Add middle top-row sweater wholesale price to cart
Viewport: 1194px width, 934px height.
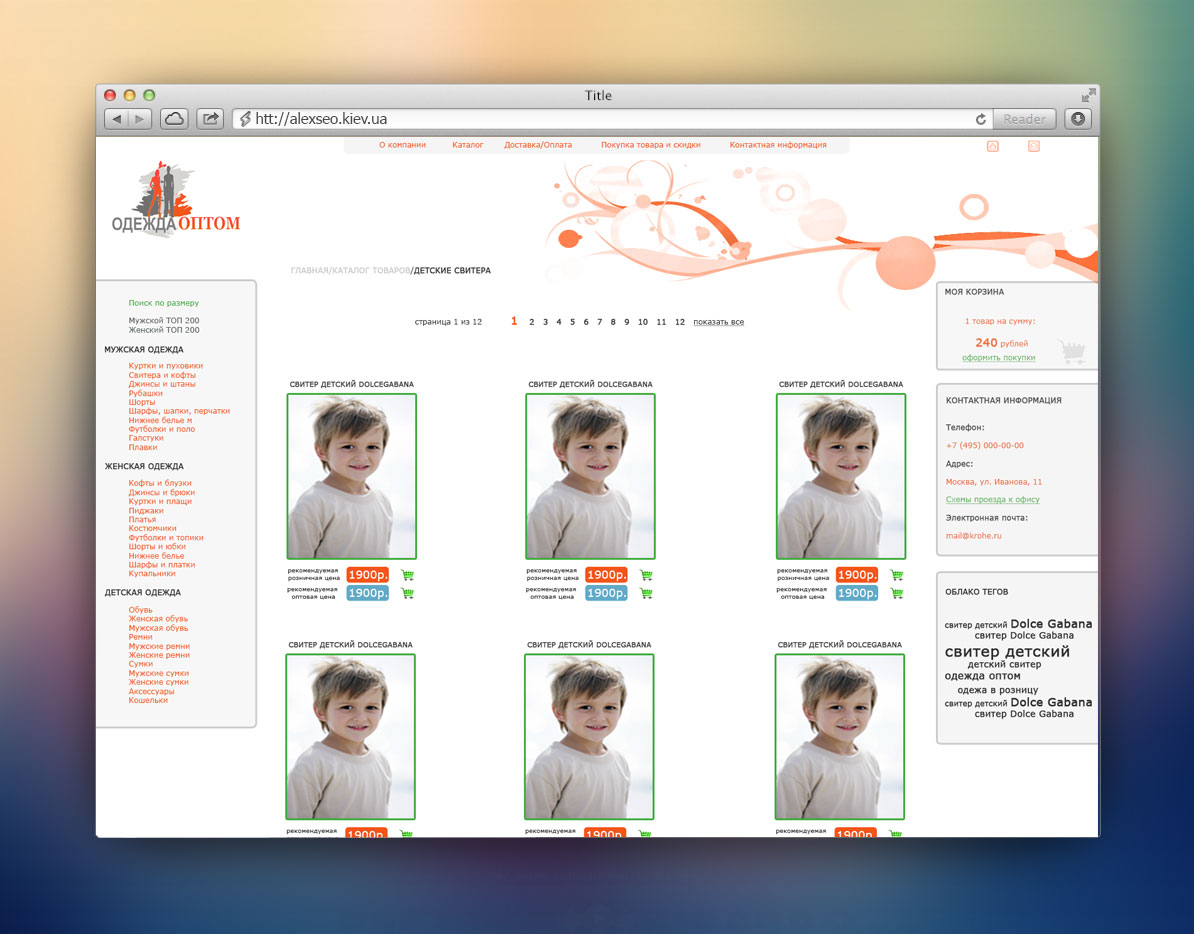(646, 593)
